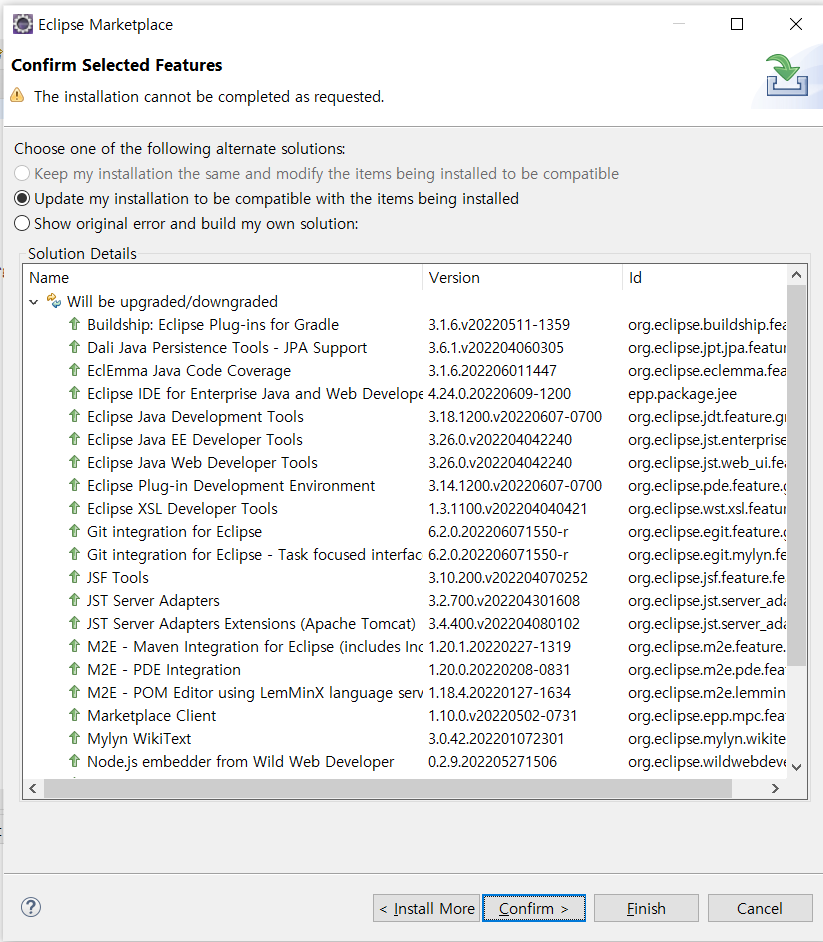
Task: Click version 3.2.700.v202204301608
Action: pos(503,601)
